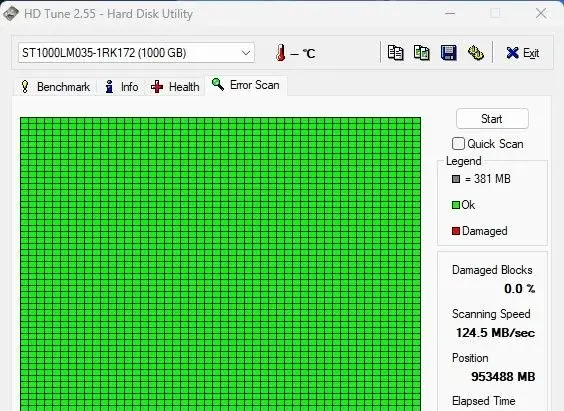Screen dimensions: 564x411
Task: Click the magnifier icon on the Error Scan tab
Action: coord(218,85)
